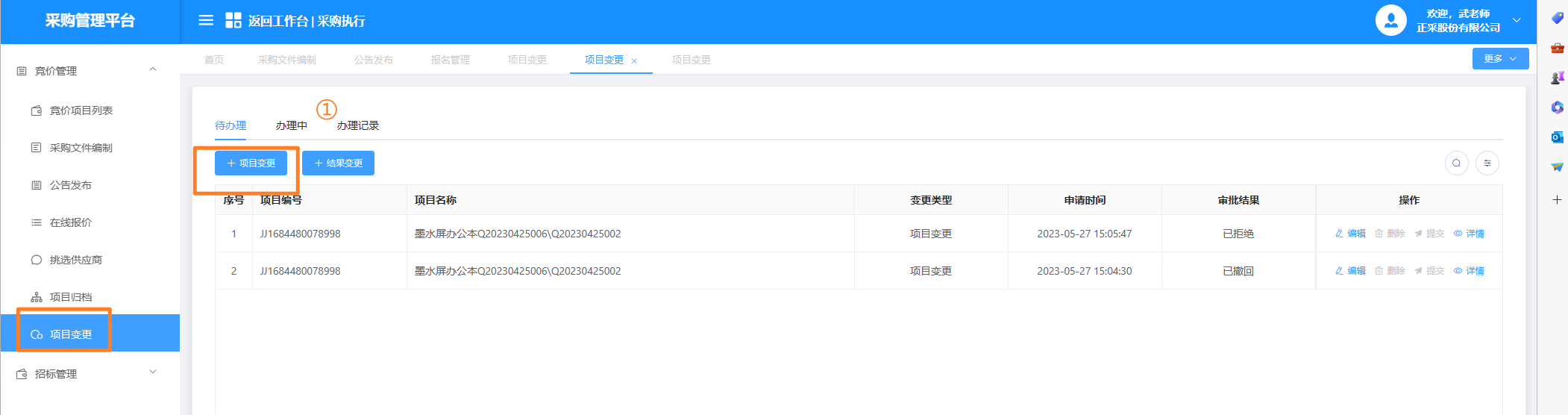Collapse the 竞价管理 menu section
Image resolution: width=1568 pixels, height=415 pixels.
pyautogui.click(x=153, y=69)
